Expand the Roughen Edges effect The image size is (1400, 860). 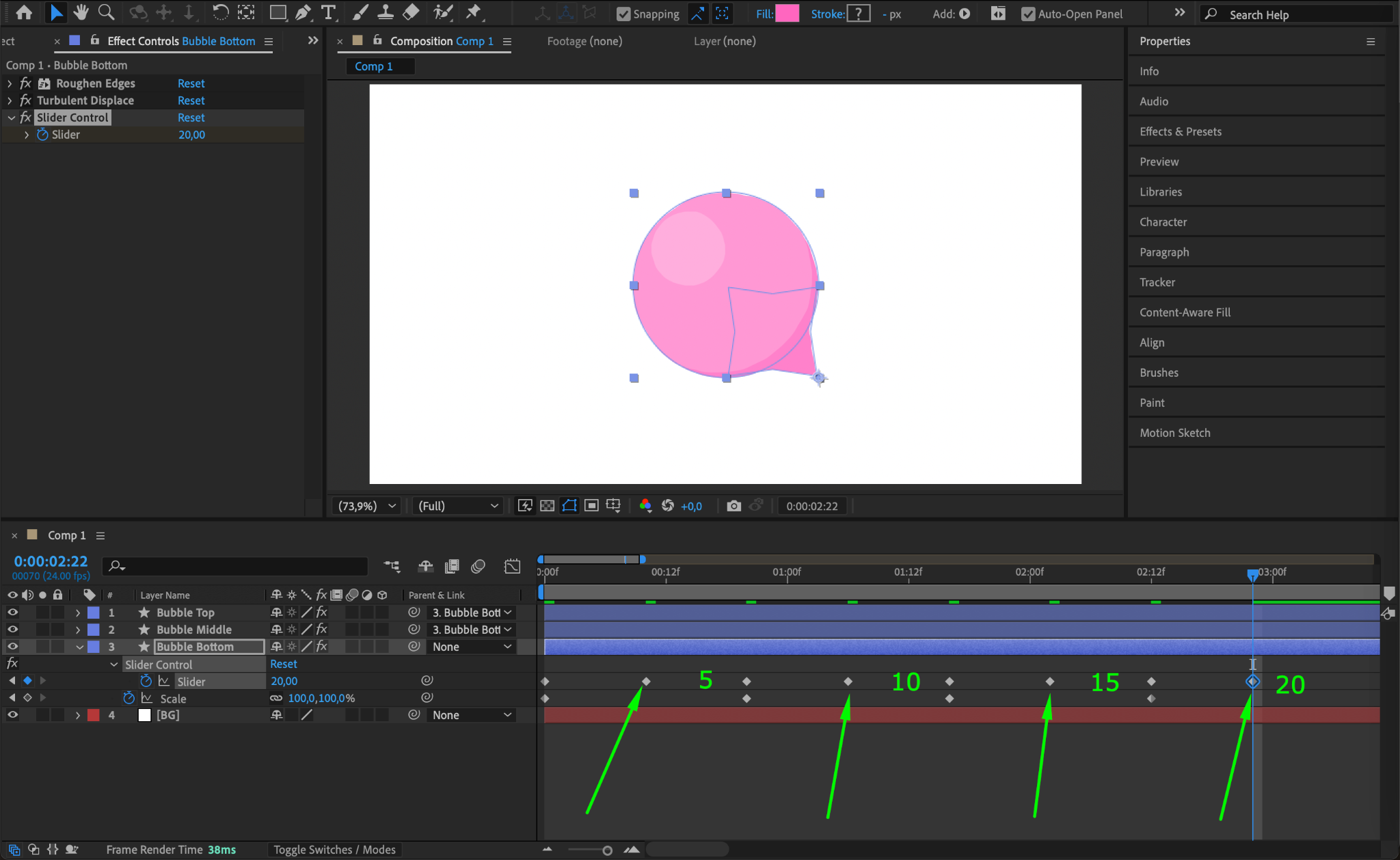pyautogui.click(x=10, y=83)
